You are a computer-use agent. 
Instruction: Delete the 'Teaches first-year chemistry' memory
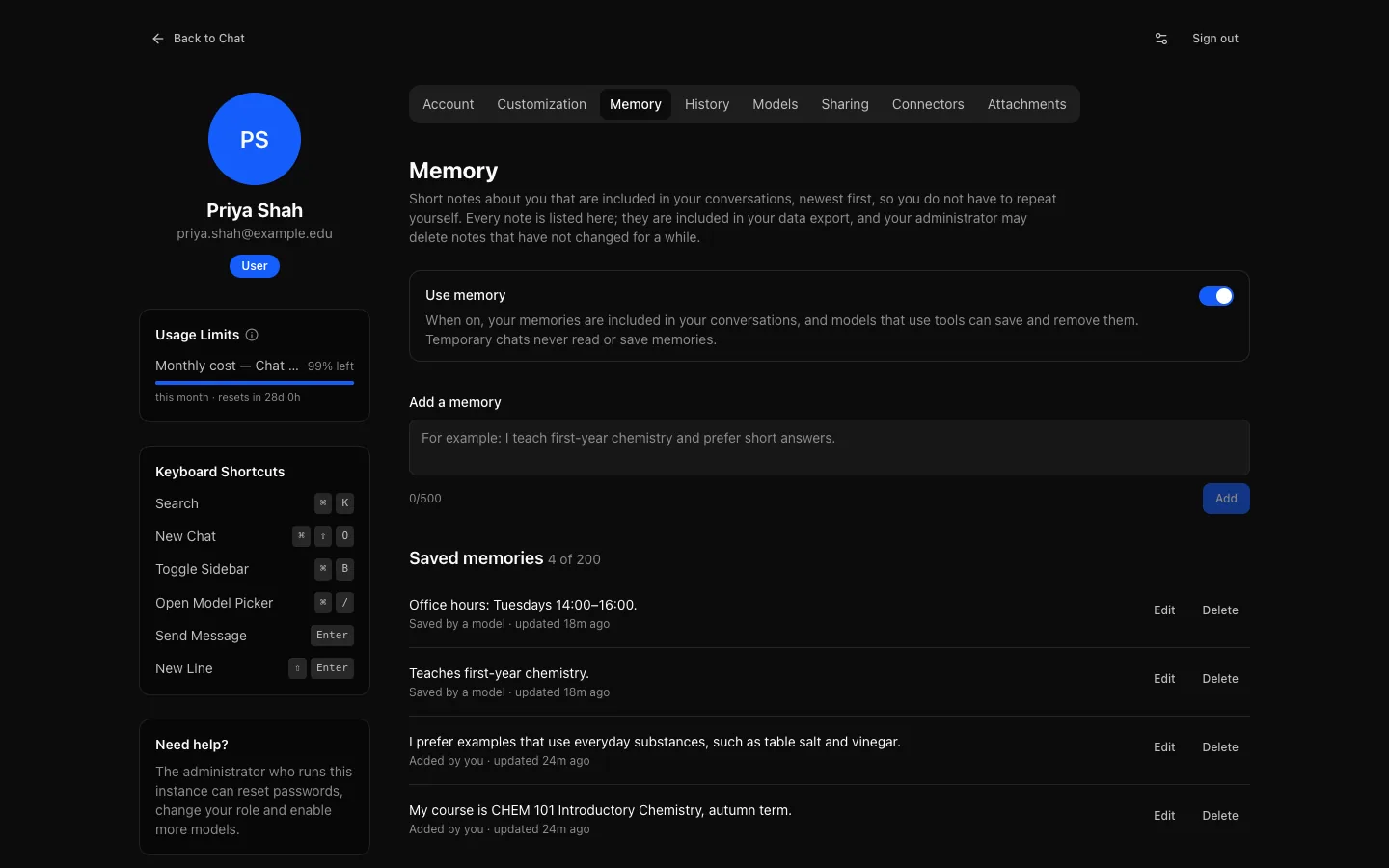point(1220,679)
